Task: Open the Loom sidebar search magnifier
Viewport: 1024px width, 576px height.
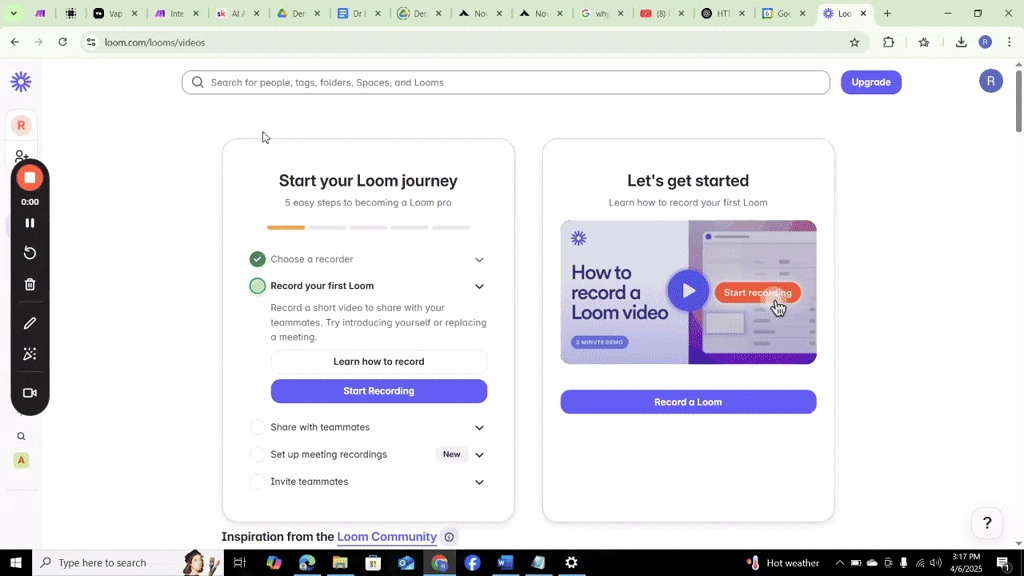Action: [x=20, y=435]
